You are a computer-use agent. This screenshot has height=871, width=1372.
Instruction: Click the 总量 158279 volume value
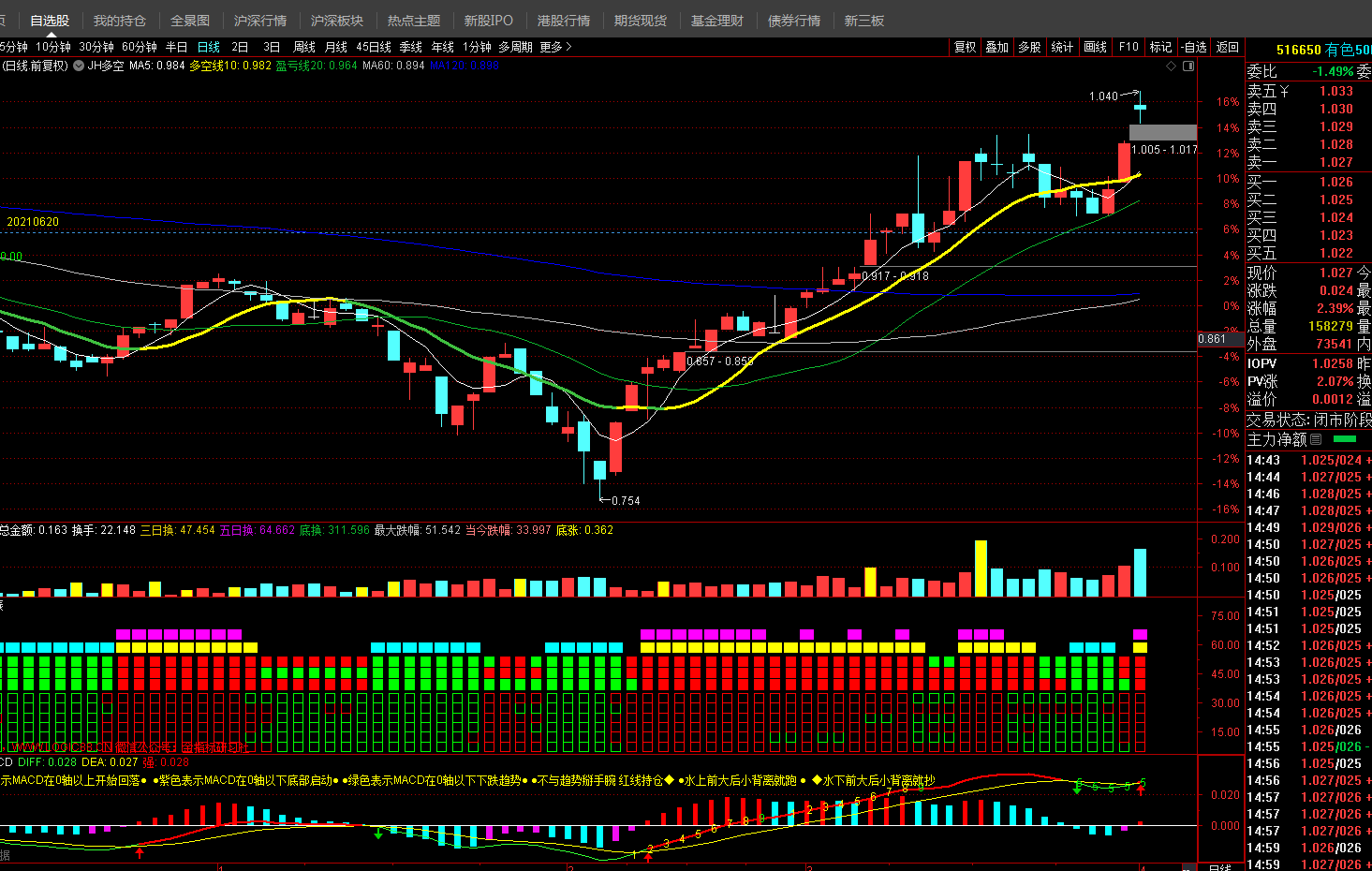point(1331,326)
